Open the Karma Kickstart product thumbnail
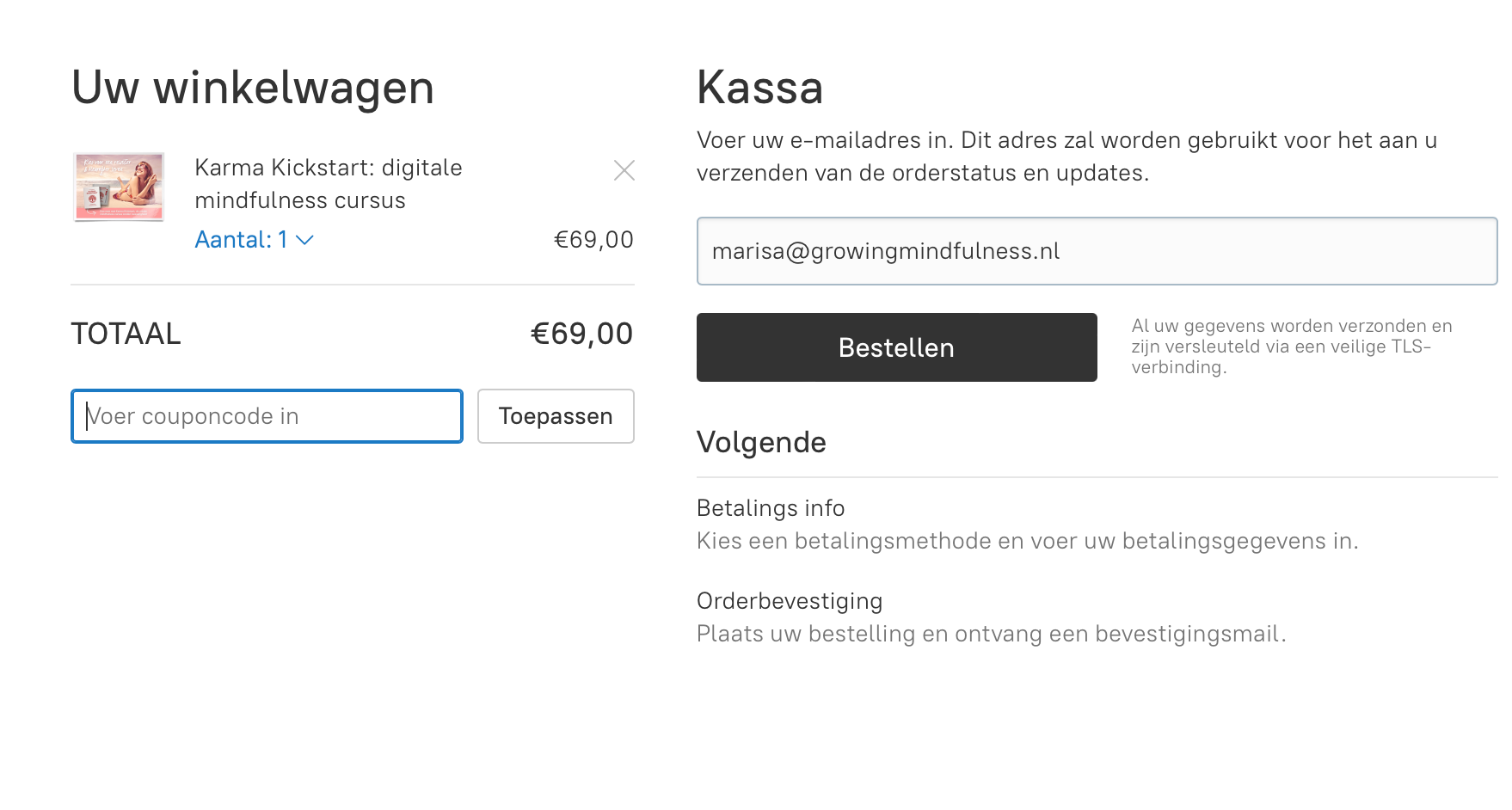Viewport: 1512px width, 810px height. [119, 187]
